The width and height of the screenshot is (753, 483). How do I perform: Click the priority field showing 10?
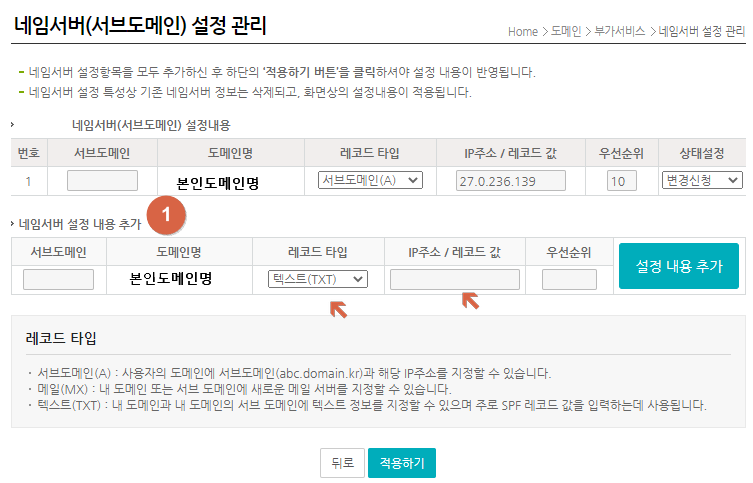point(622,181)
